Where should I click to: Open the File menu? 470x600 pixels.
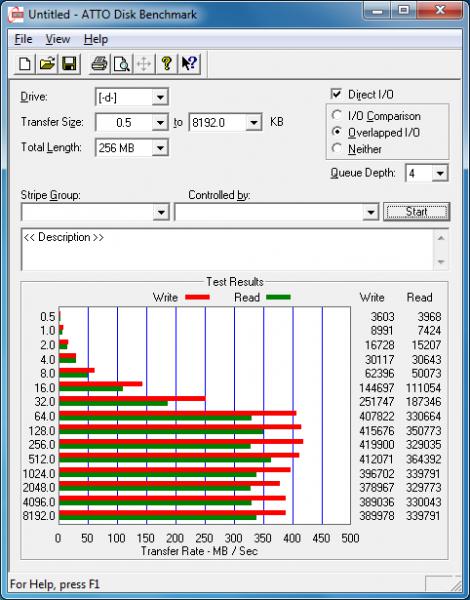click(23, 39)
